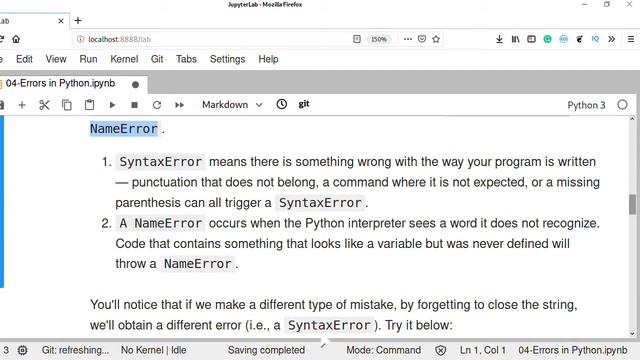This screenshot has height=360, width=640.
Task: Open the Run menu
Action: [x=88, y=59]
